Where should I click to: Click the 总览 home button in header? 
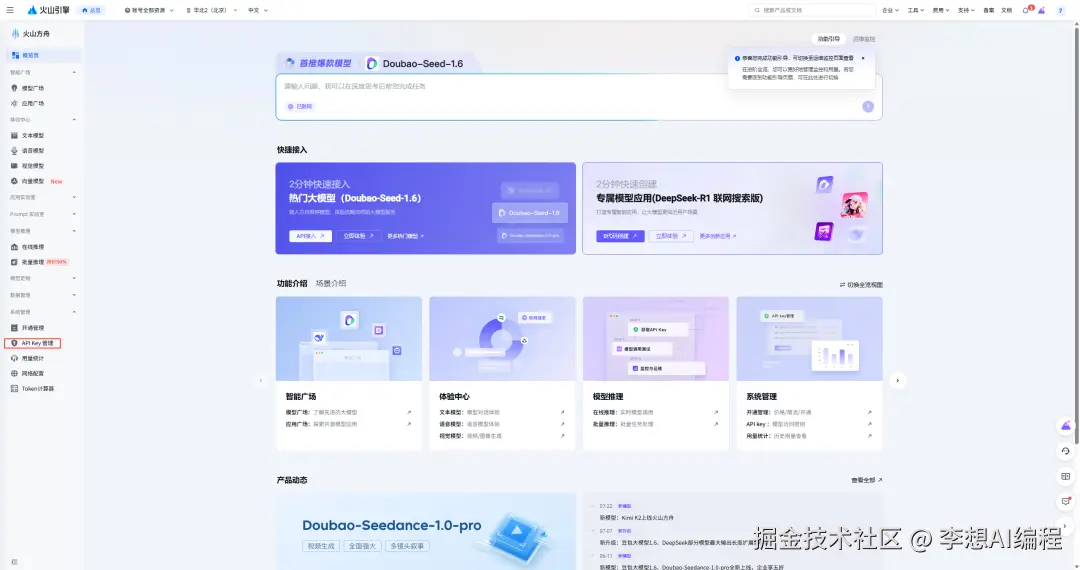(92, 10)
